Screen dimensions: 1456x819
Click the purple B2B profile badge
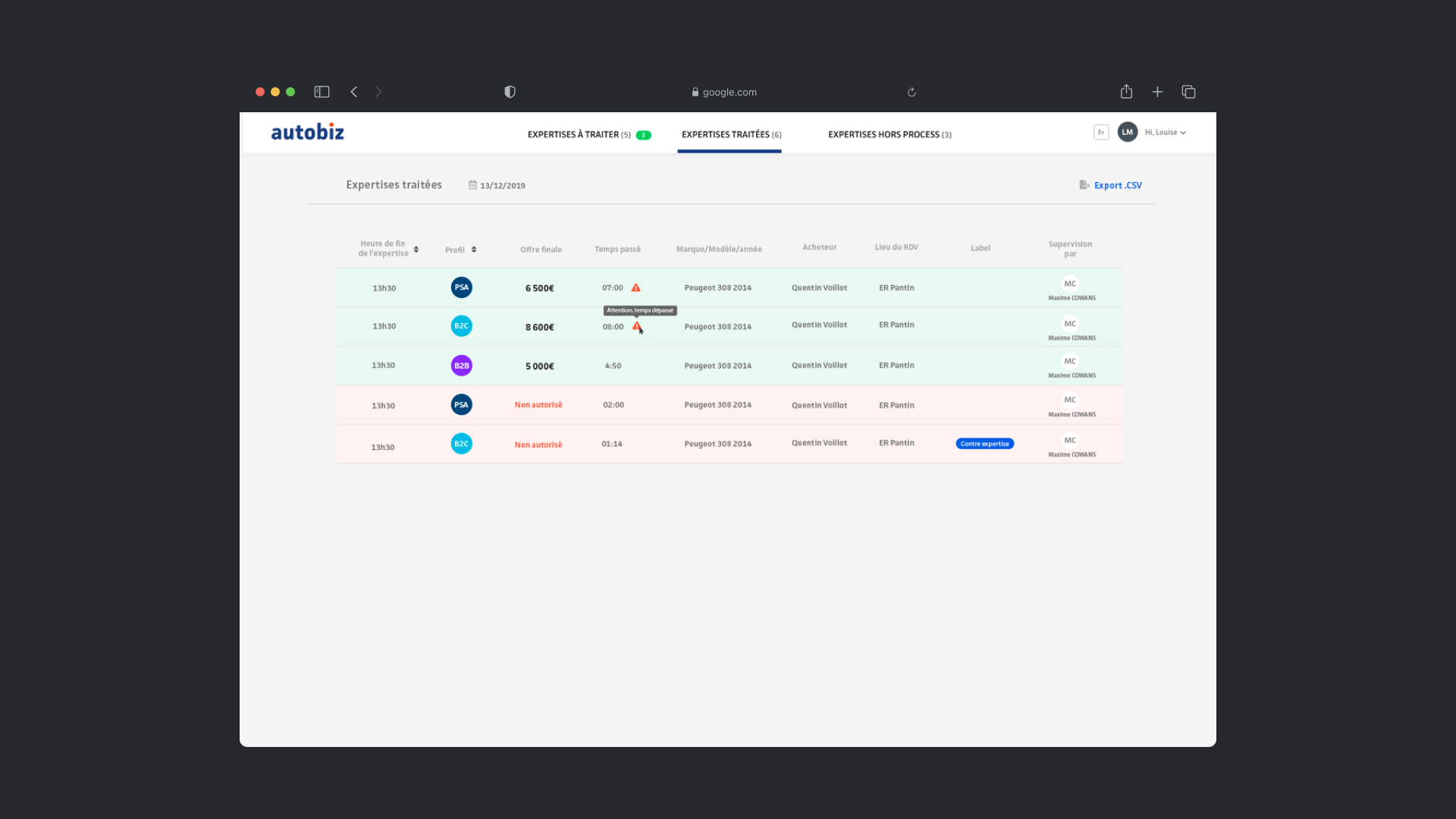(461, 366)
